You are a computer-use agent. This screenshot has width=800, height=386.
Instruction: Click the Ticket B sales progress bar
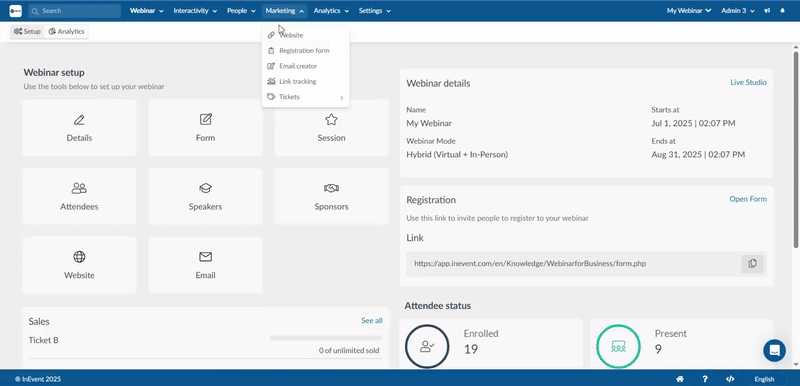click(326, 338)
